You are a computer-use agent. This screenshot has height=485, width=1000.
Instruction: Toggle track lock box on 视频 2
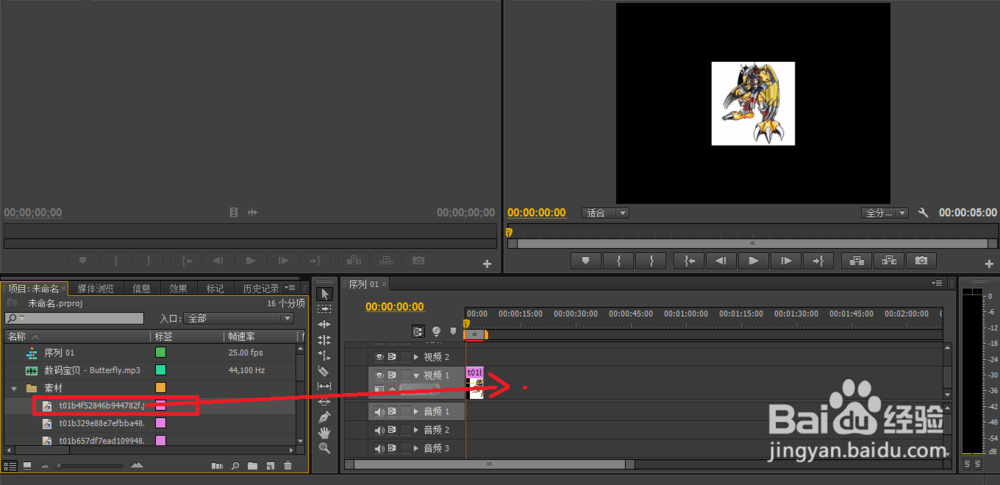coord(406,357)
